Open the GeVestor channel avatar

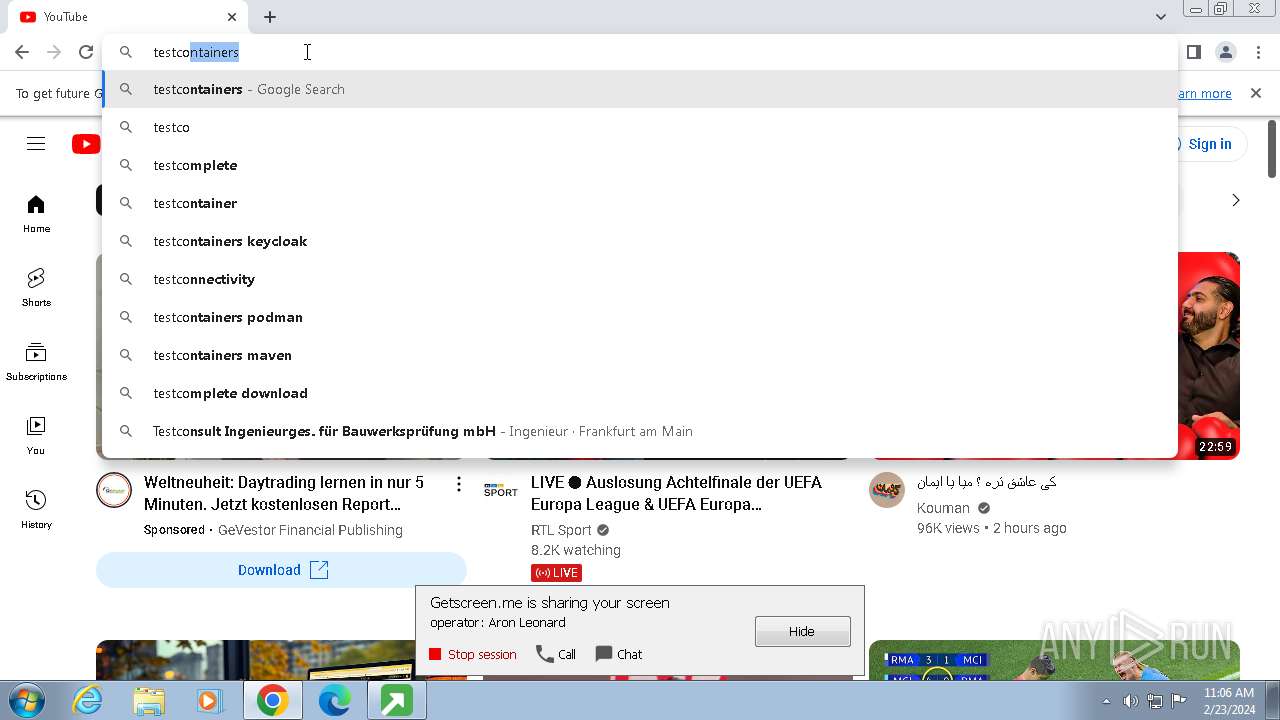tap(114, 490)
